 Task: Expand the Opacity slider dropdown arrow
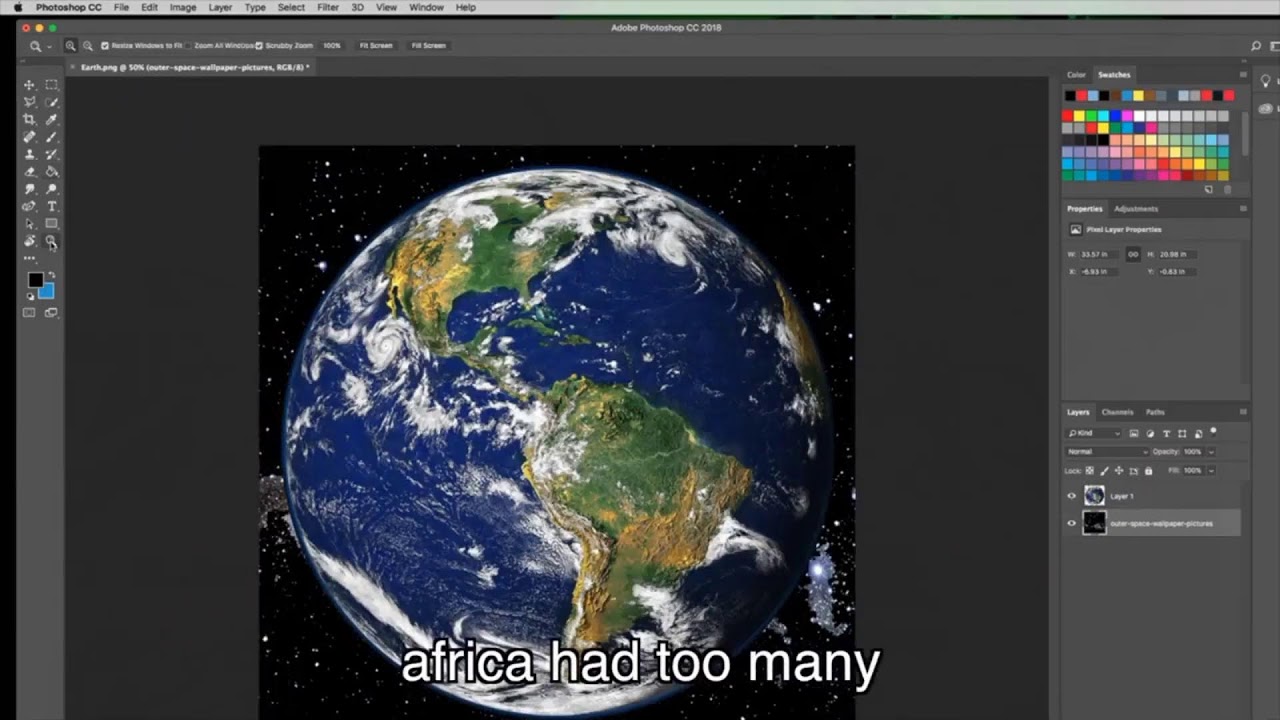1211,452
